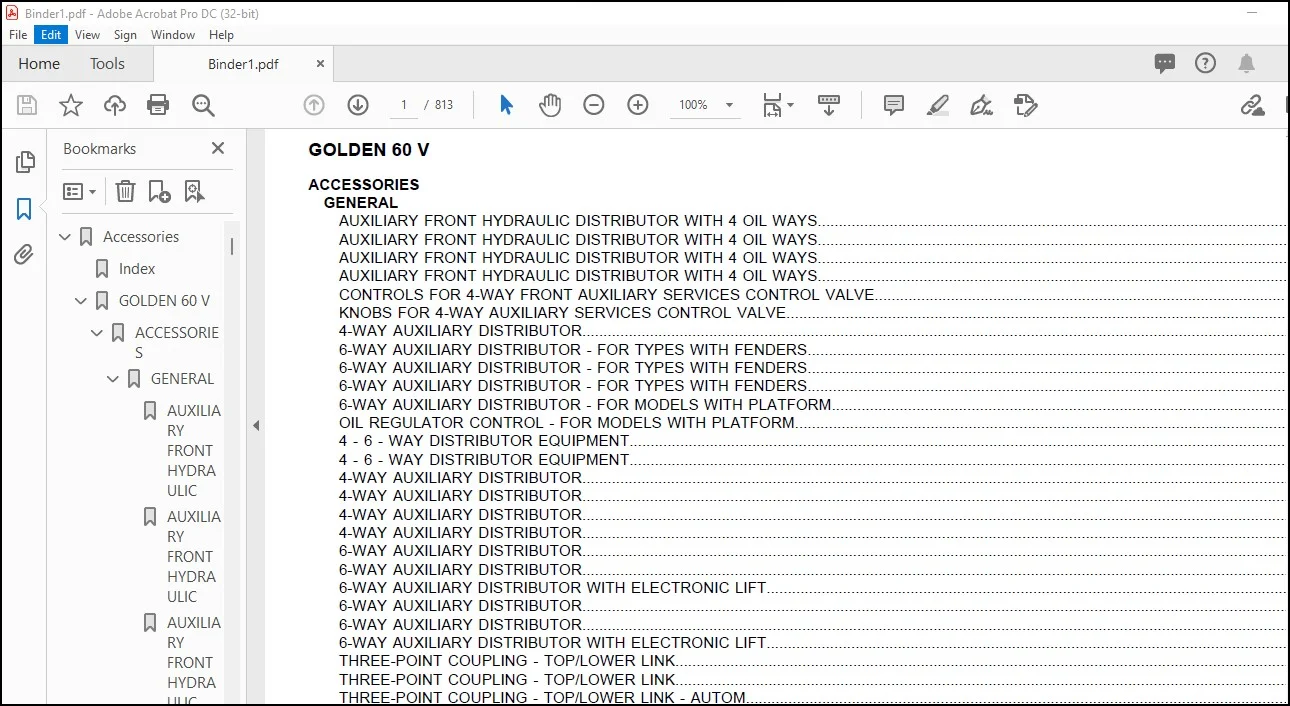Find current bookmark icon
This screenshot has height=706, width=1290.
point(194,191)
